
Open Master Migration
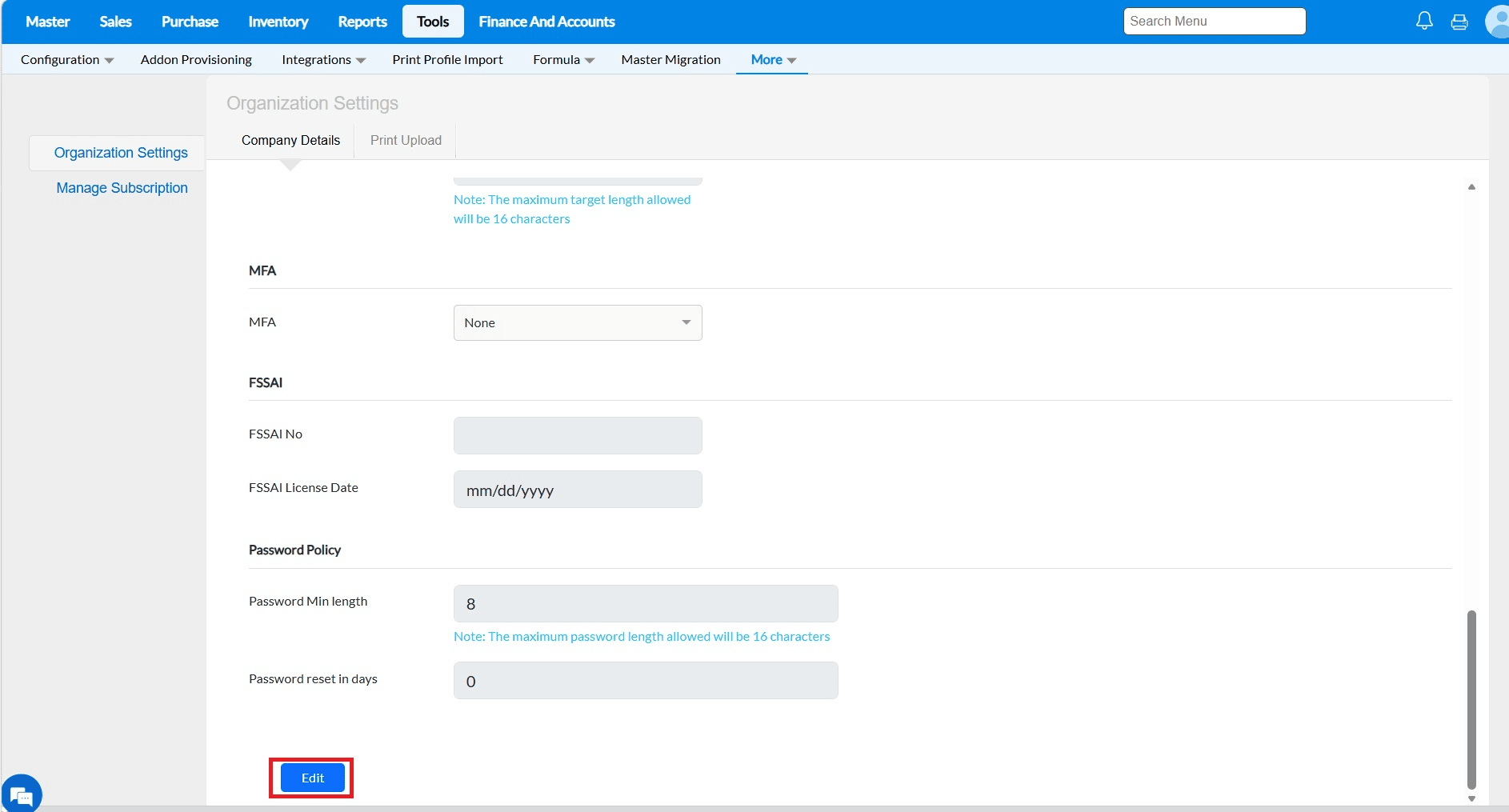(670, 59)
